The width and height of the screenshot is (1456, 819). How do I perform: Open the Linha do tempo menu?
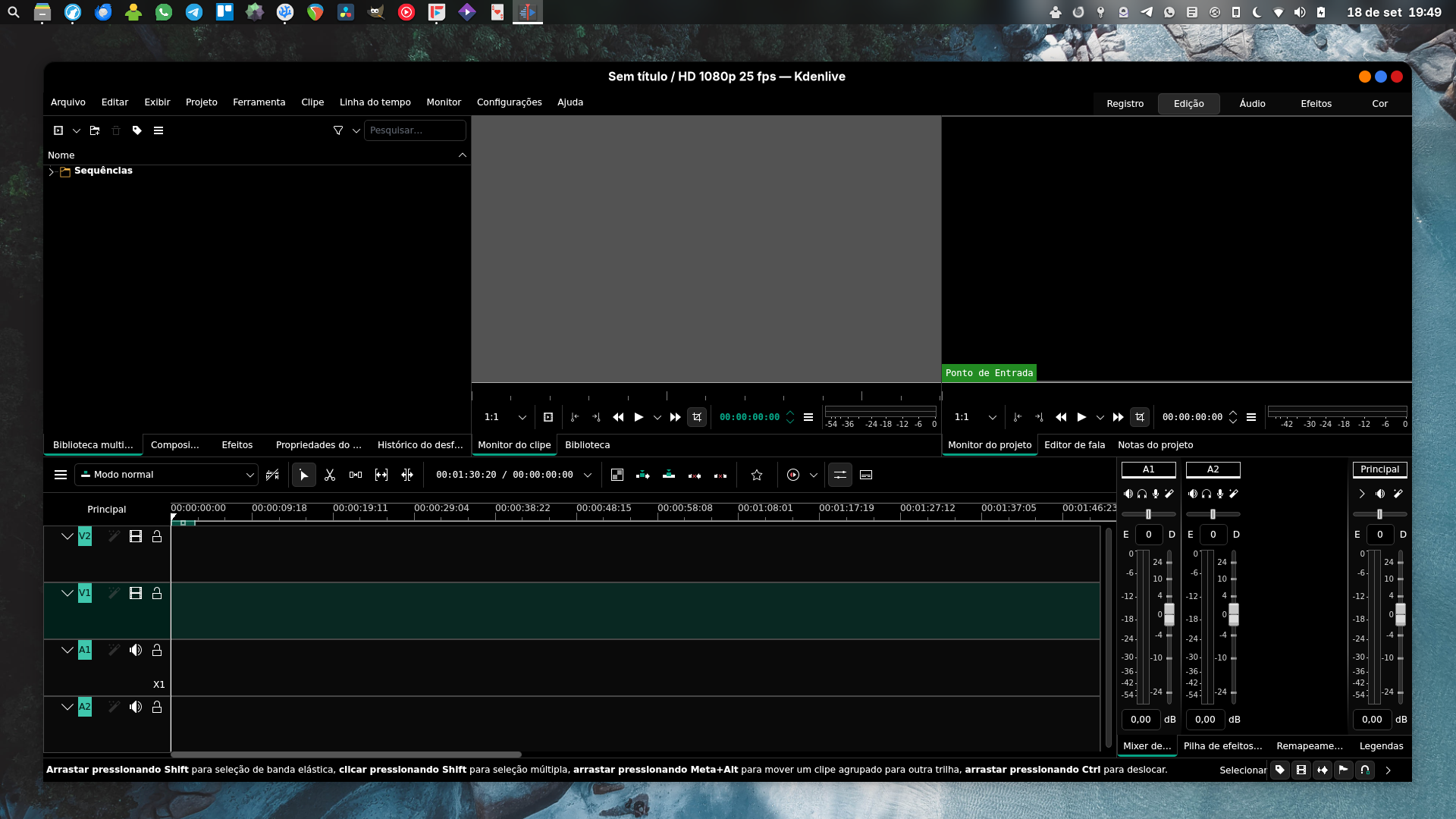[x=375, y=102]
